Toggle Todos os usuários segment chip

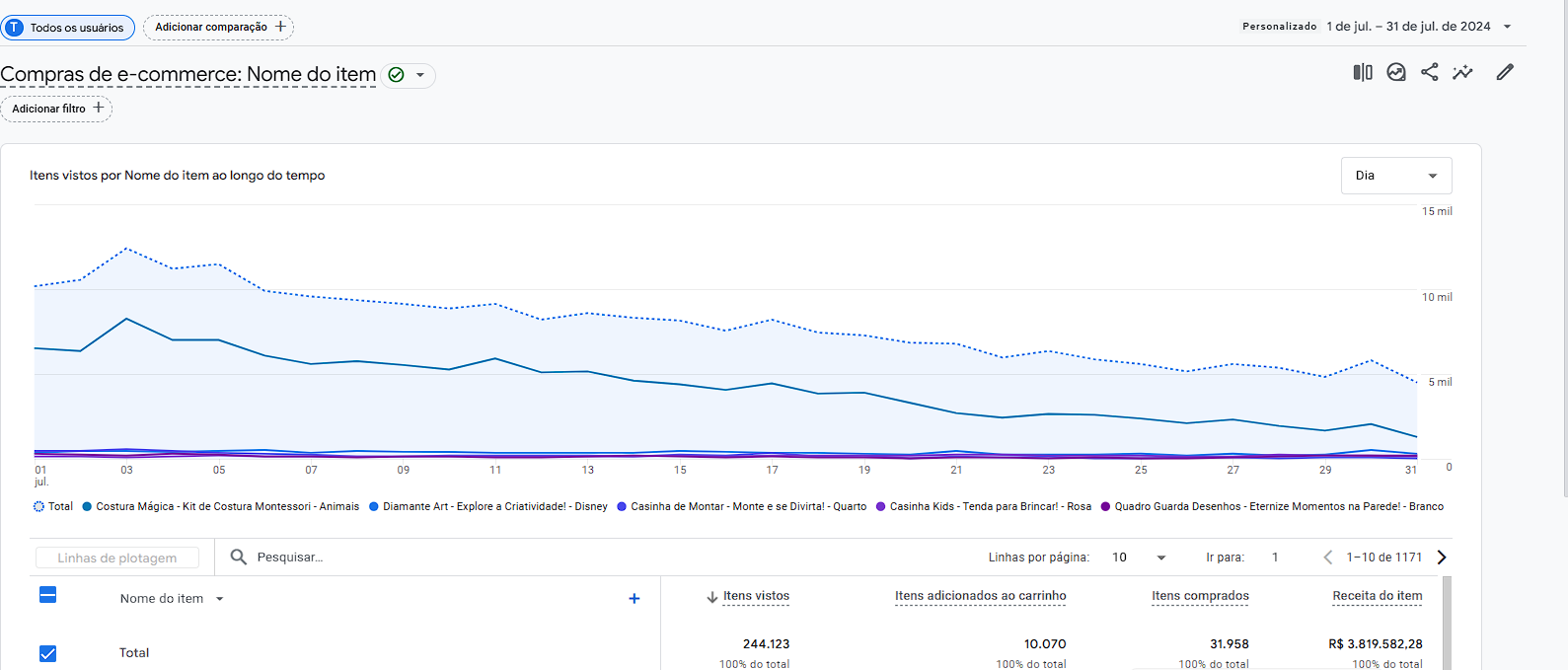pos(68,28)
